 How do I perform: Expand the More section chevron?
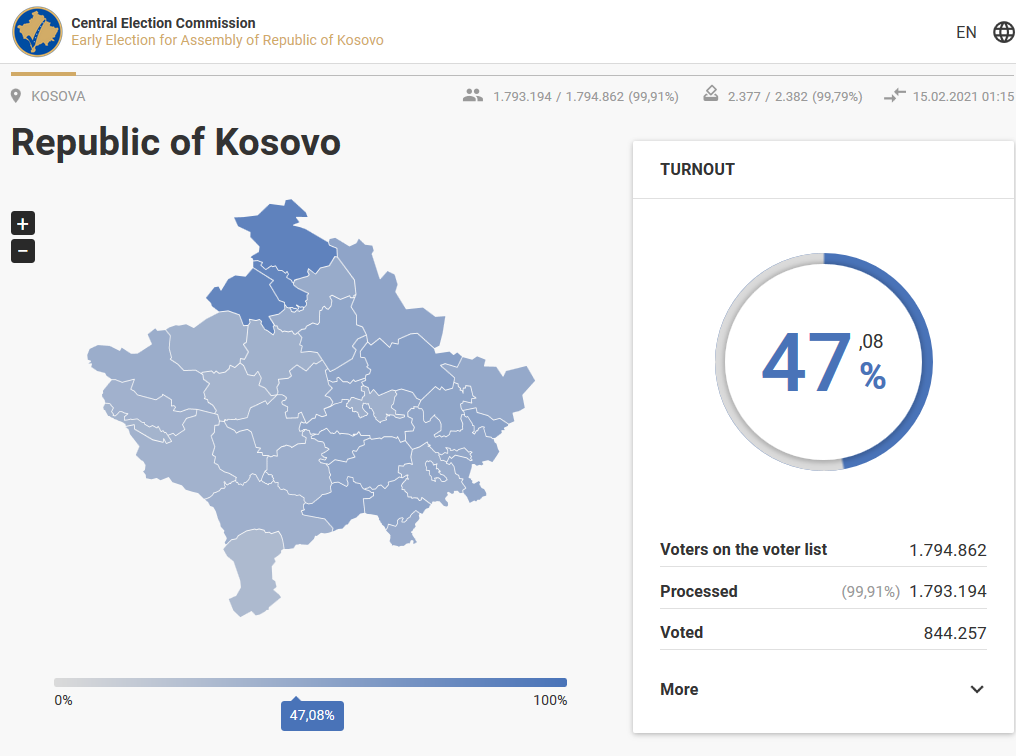[977, 689]
